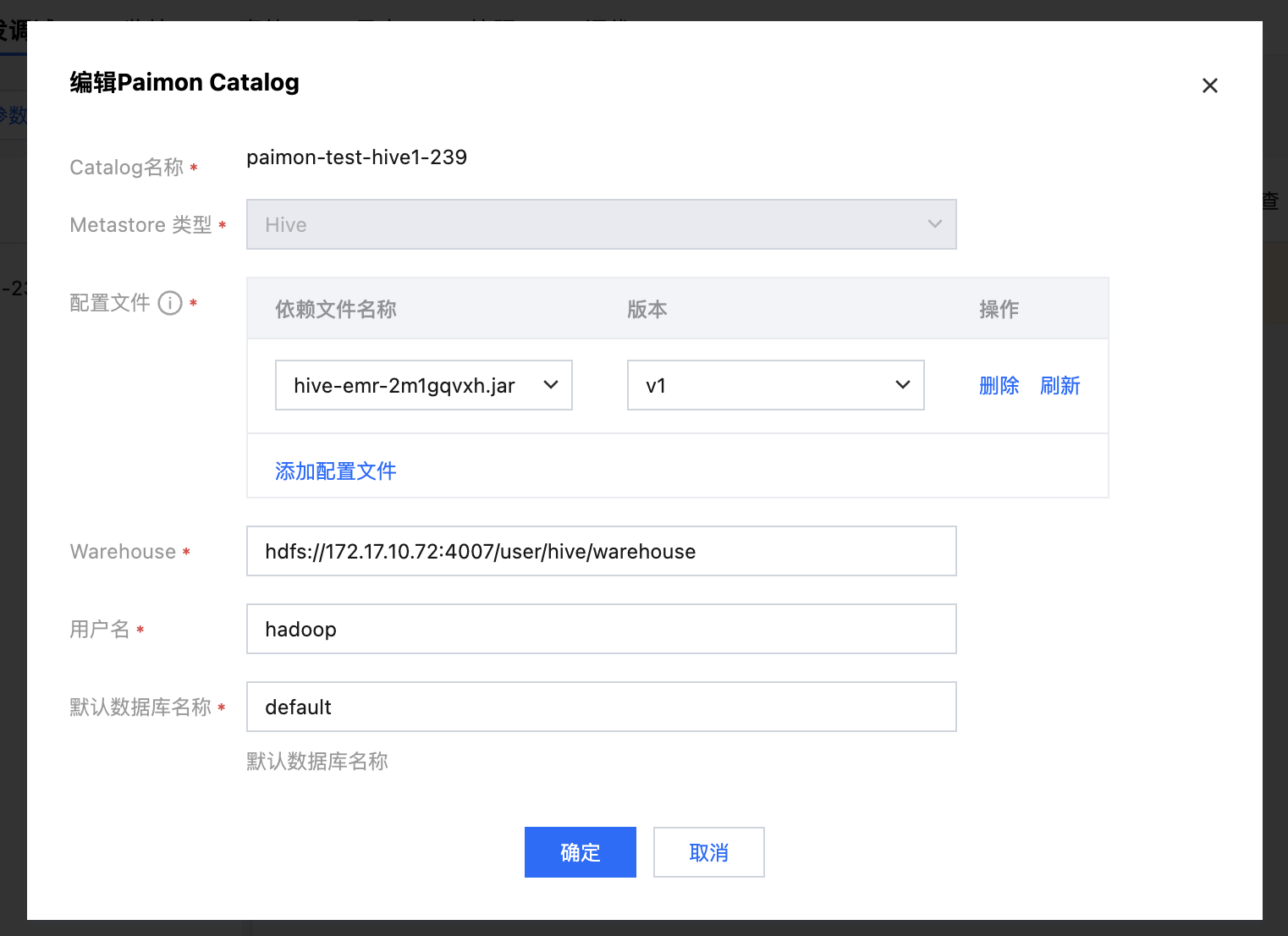Click the 依赖文件名称 column header
The width and height of the screenshot is (1288, 936).
coord(336,310)
